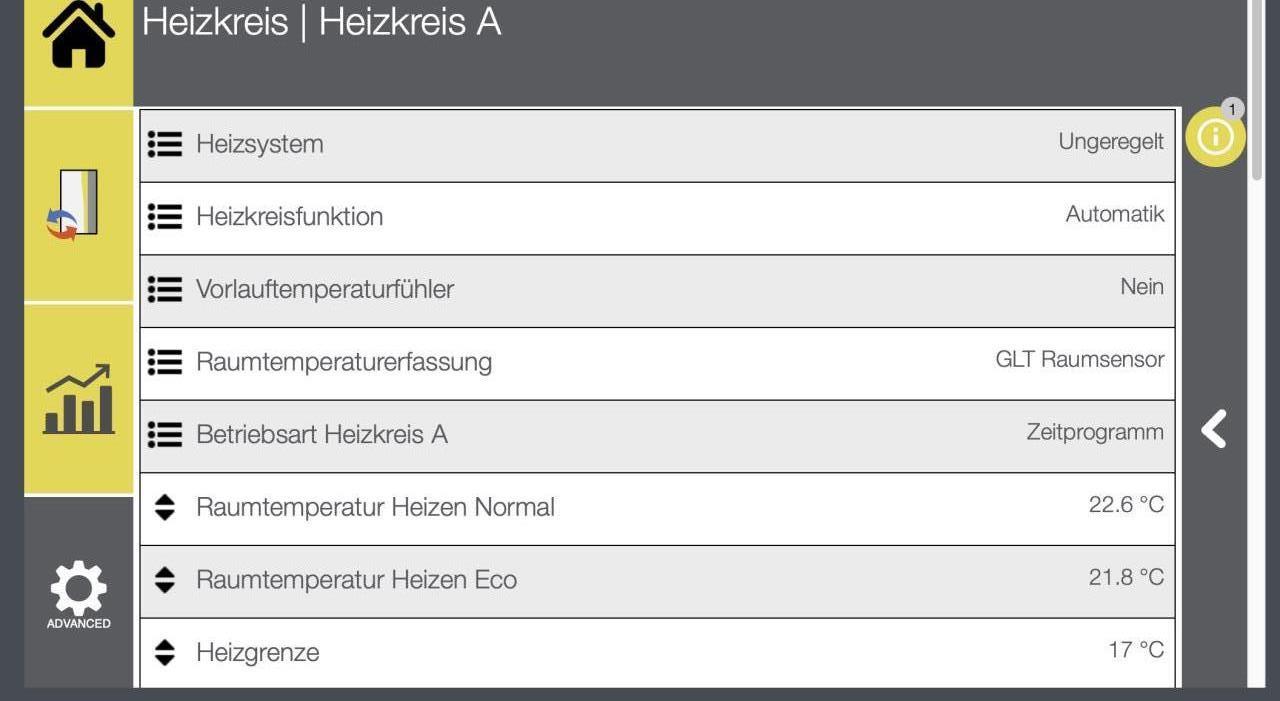Open the Advanced settings gear
This screenshot has height=701, width=1280.
pos(78,594)
